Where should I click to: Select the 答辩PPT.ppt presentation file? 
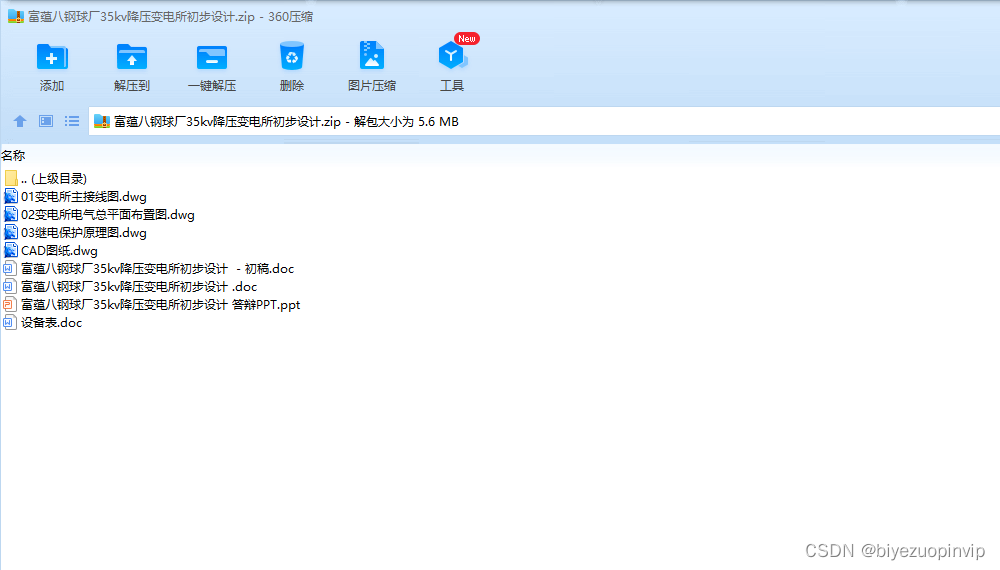pos(160,305)
